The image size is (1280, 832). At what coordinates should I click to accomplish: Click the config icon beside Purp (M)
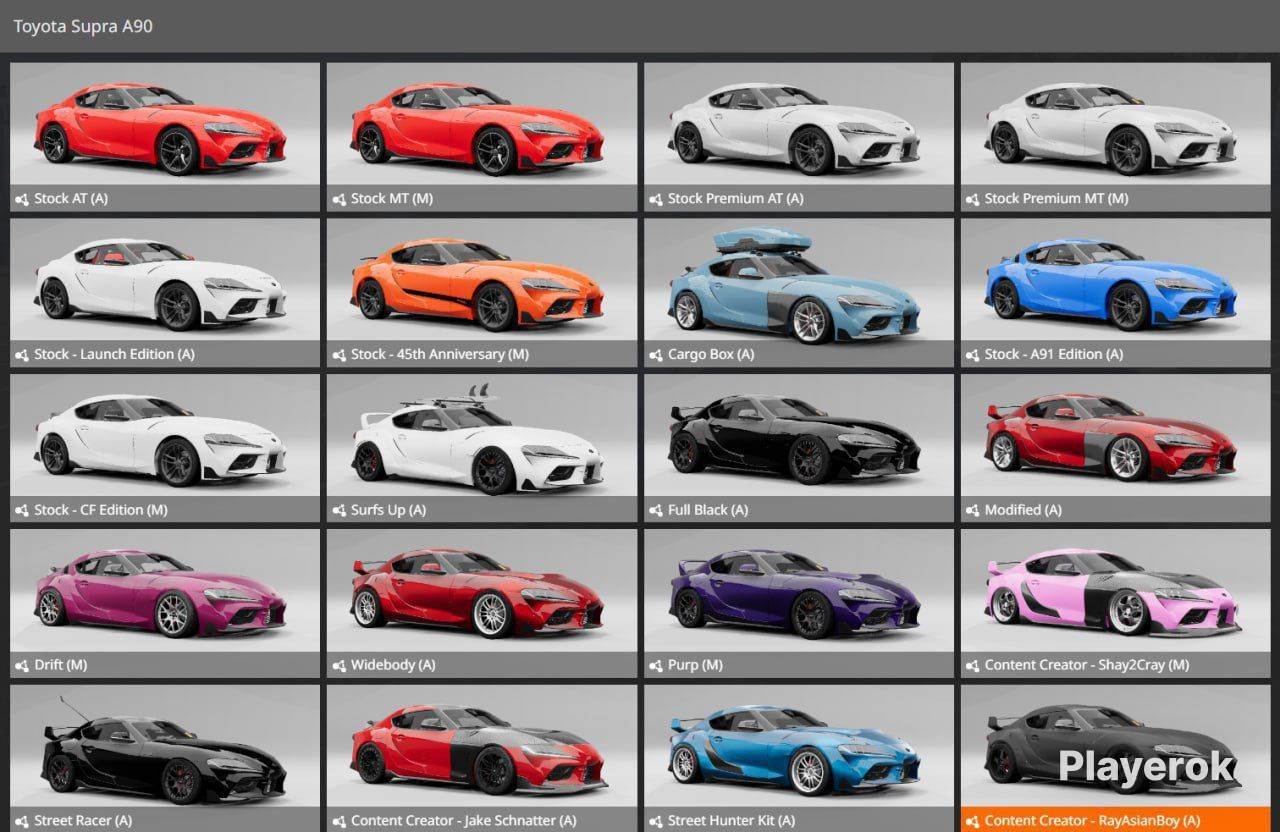point(655,665)
